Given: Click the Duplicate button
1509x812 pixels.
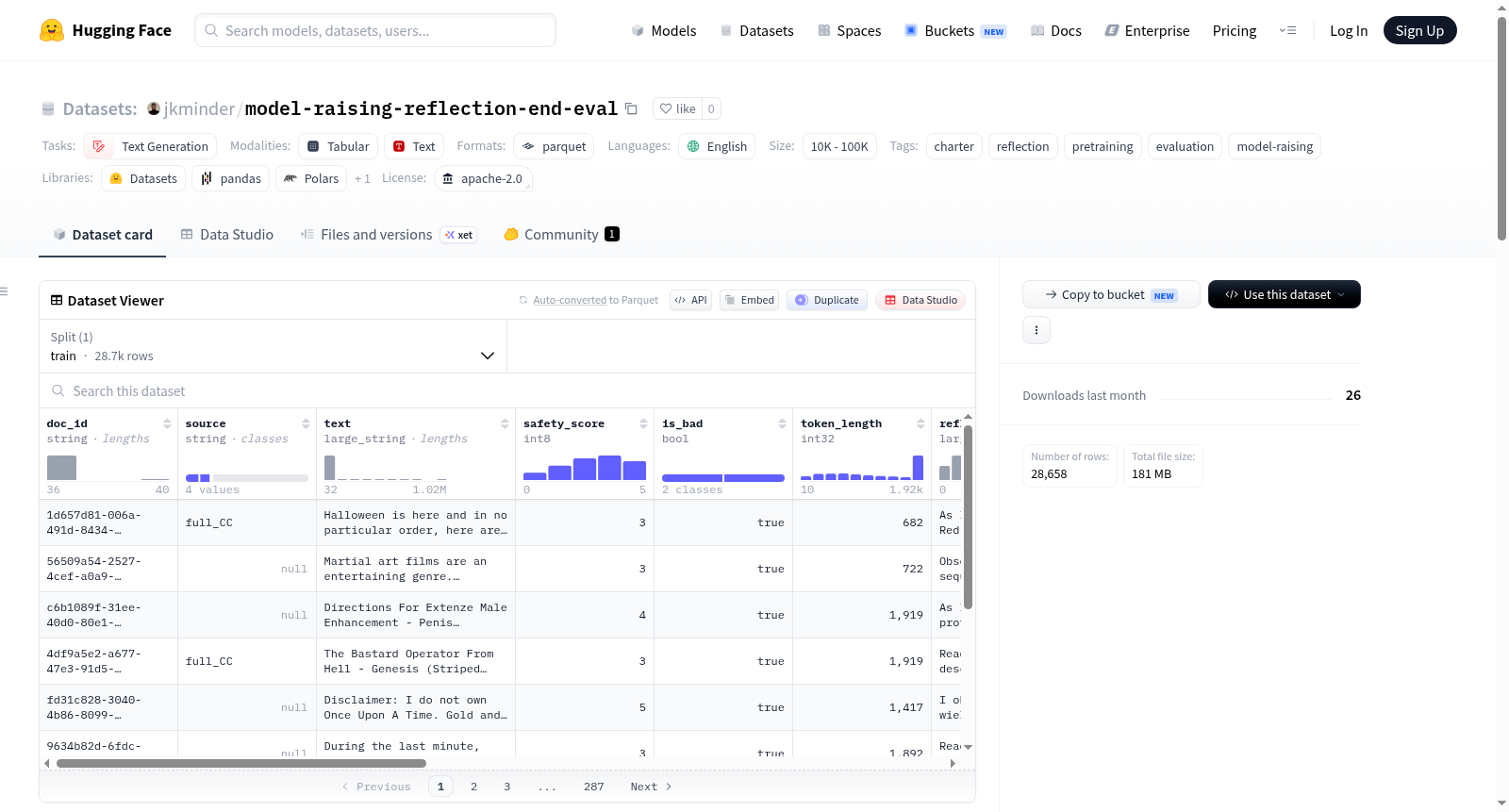Looking at the screenshot, I should click(x=827, y=300).
